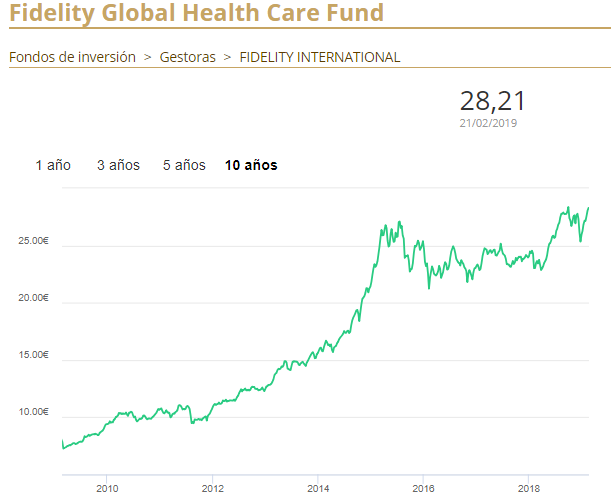Click the green price line's rightmost end point
This screenshot has height=503, width=611.
(x=588, y=207)
